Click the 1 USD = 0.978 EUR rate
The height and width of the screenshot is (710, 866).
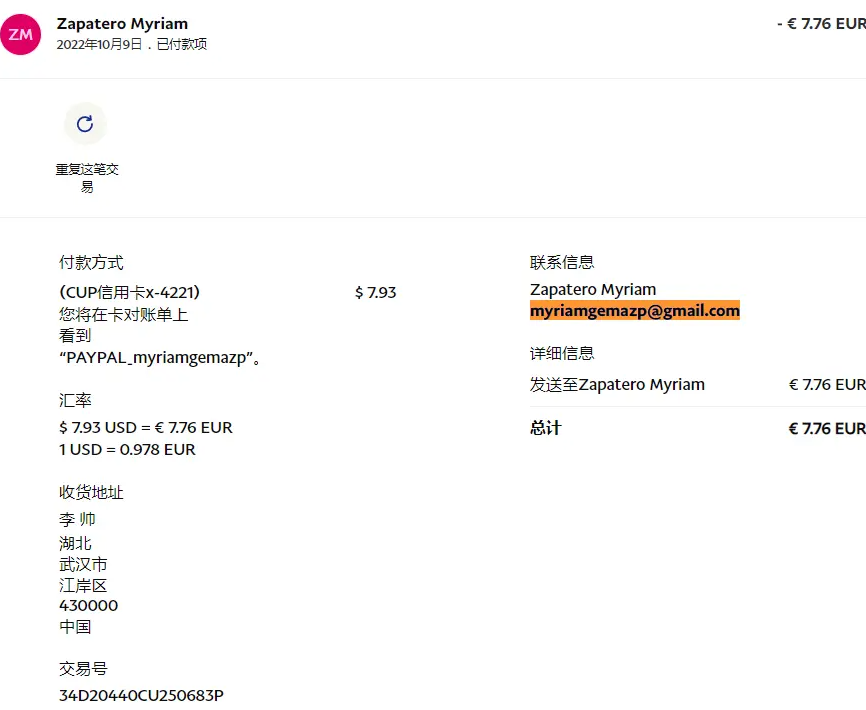click(x=127, y=450)
